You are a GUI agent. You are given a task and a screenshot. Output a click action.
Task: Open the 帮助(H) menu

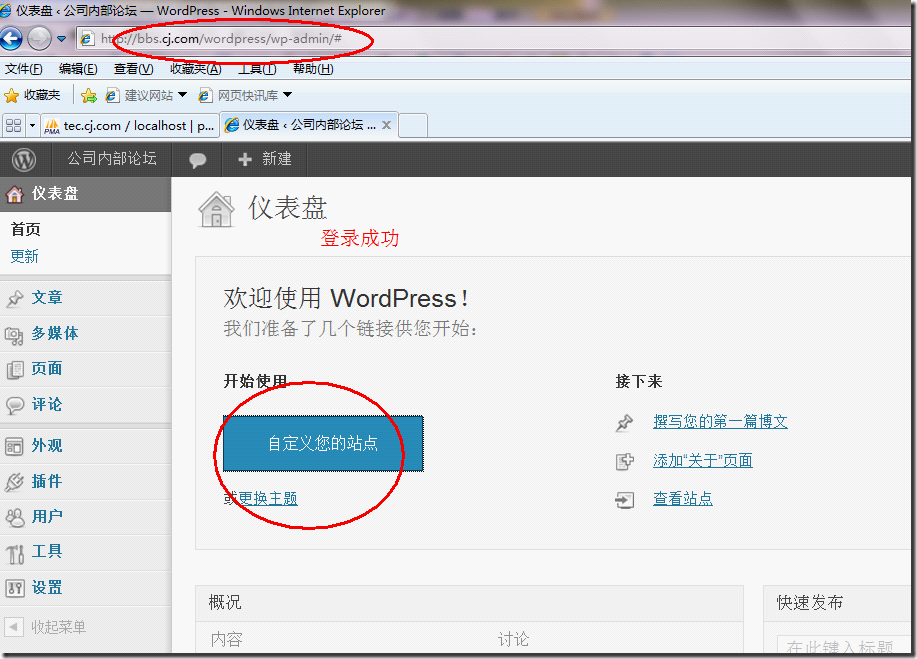pos(313,69)
